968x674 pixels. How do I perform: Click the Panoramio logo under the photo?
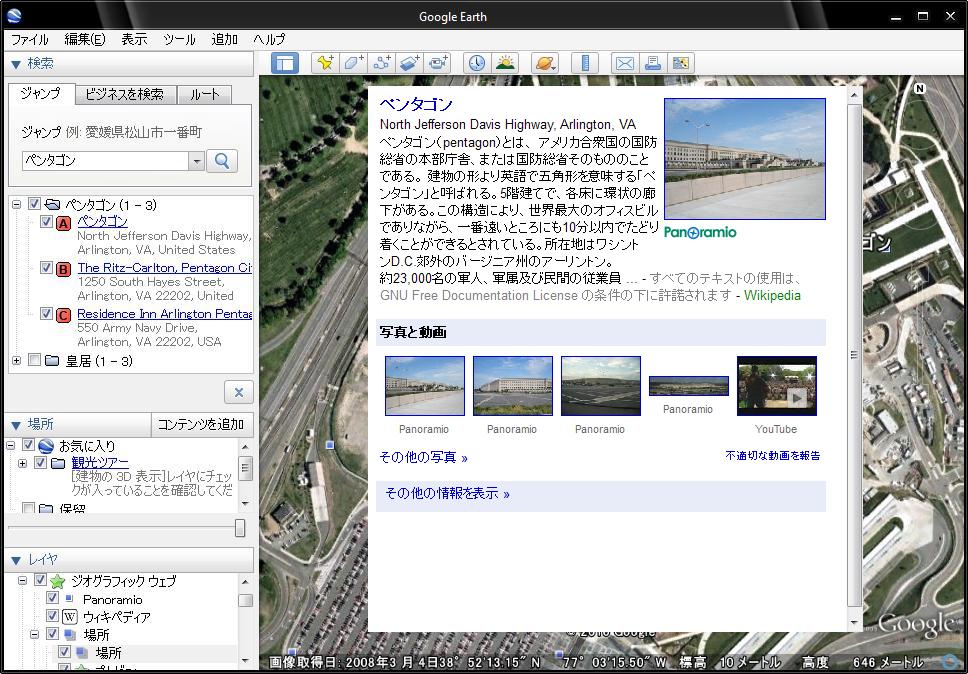coord(700,232)
